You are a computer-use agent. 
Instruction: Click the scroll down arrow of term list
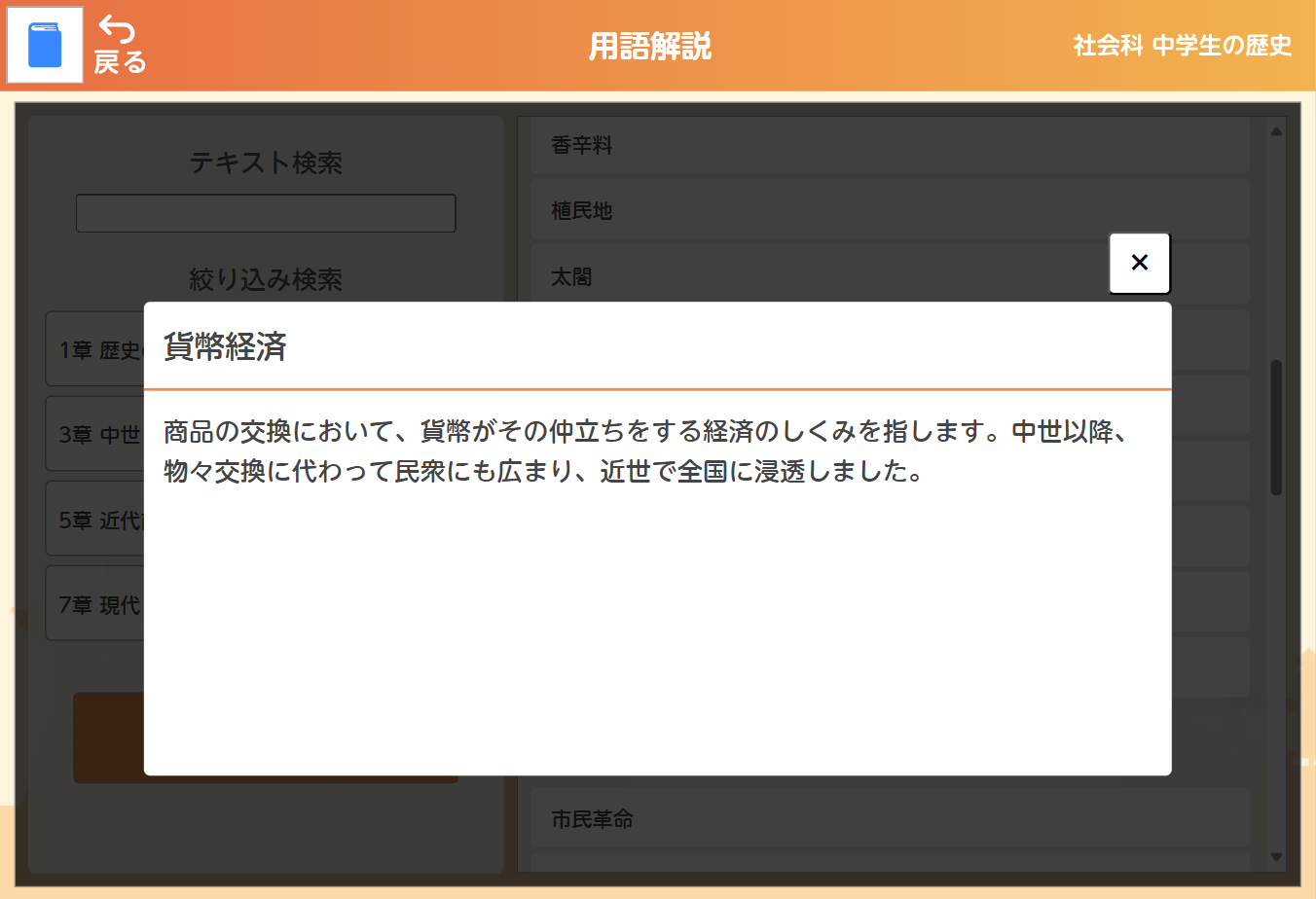click(x=1276, y=857)
